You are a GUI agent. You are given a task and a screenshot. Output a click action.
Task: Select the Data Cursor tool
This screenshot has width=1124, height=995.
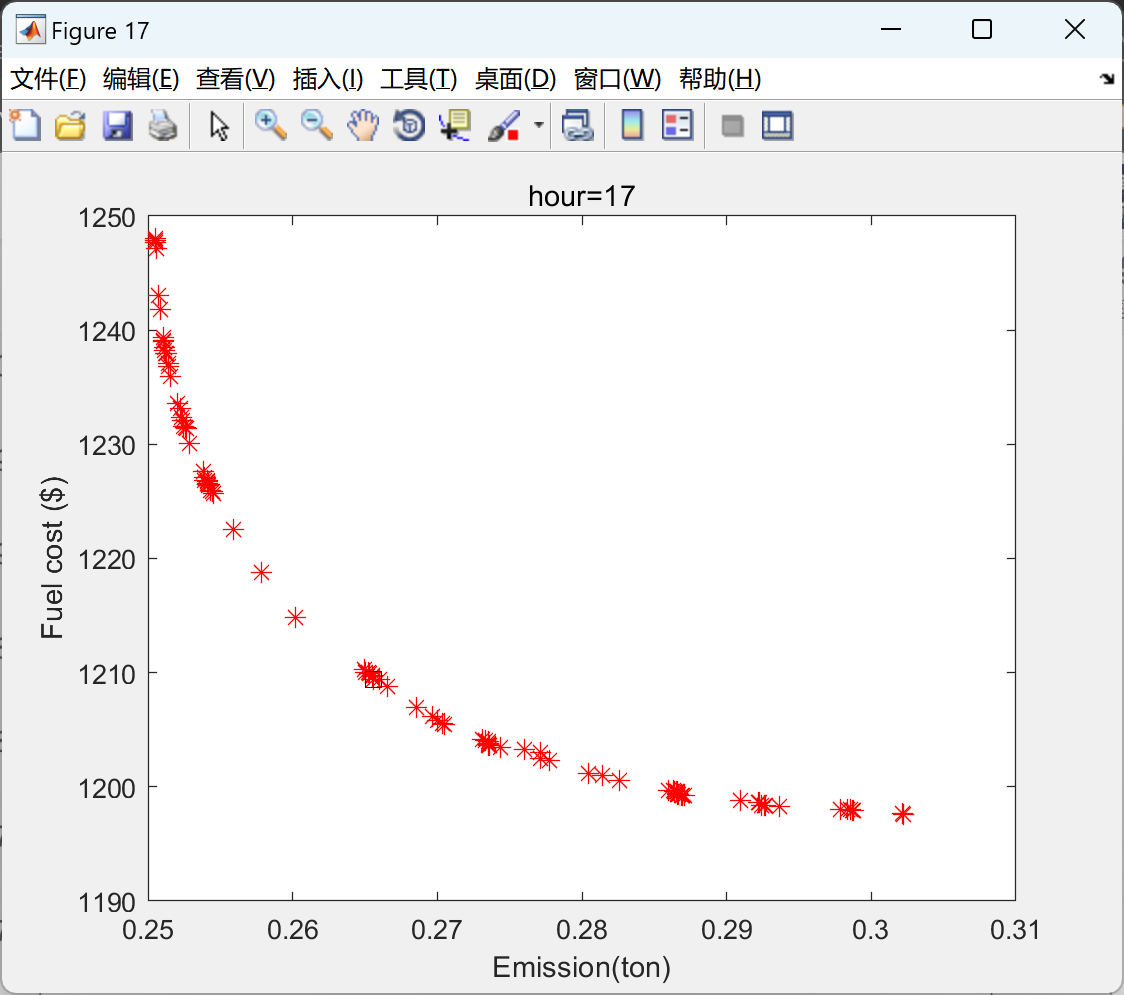click(x=455, y=125)
